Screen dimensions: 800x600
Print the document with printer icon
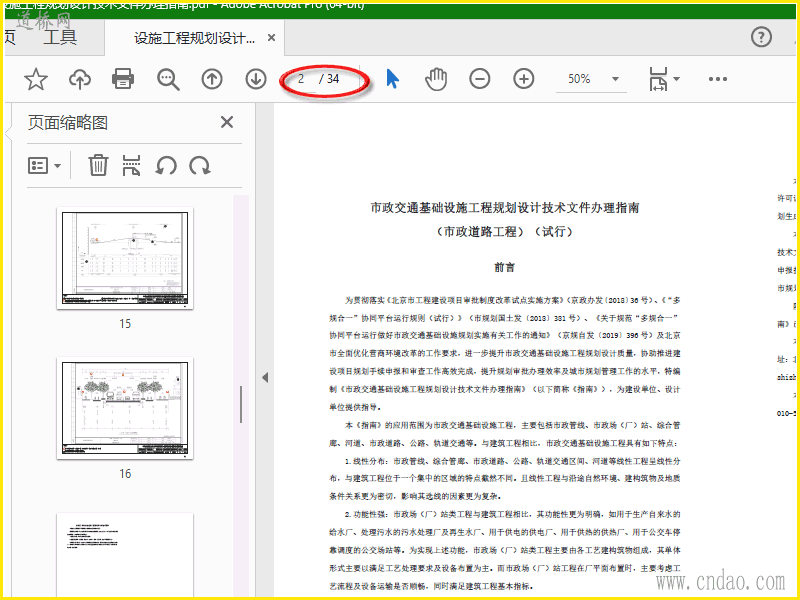123,79
